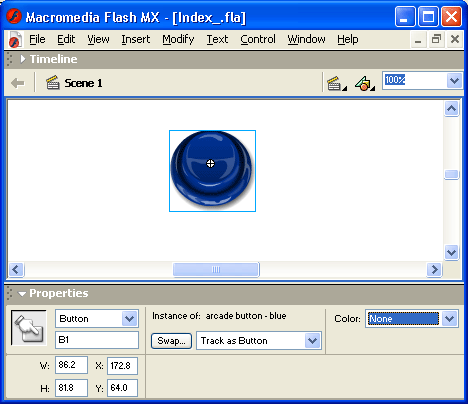468x404 pixels.
Task: Collapse the Properties panel
Action: 22,294
